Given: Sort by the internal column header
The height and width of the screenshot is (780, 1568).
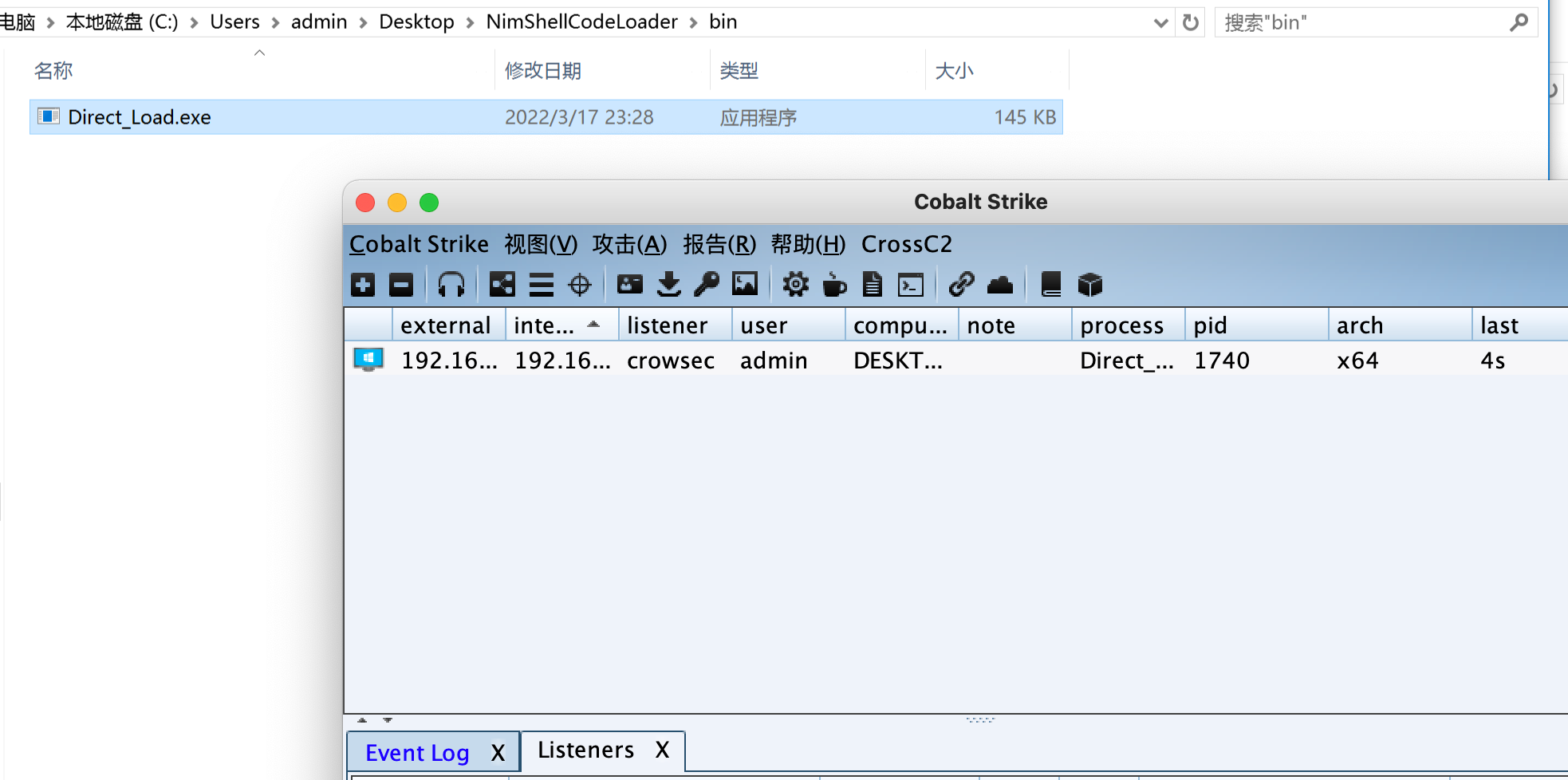Looking at the screenshot, I should tap(561, 325).
